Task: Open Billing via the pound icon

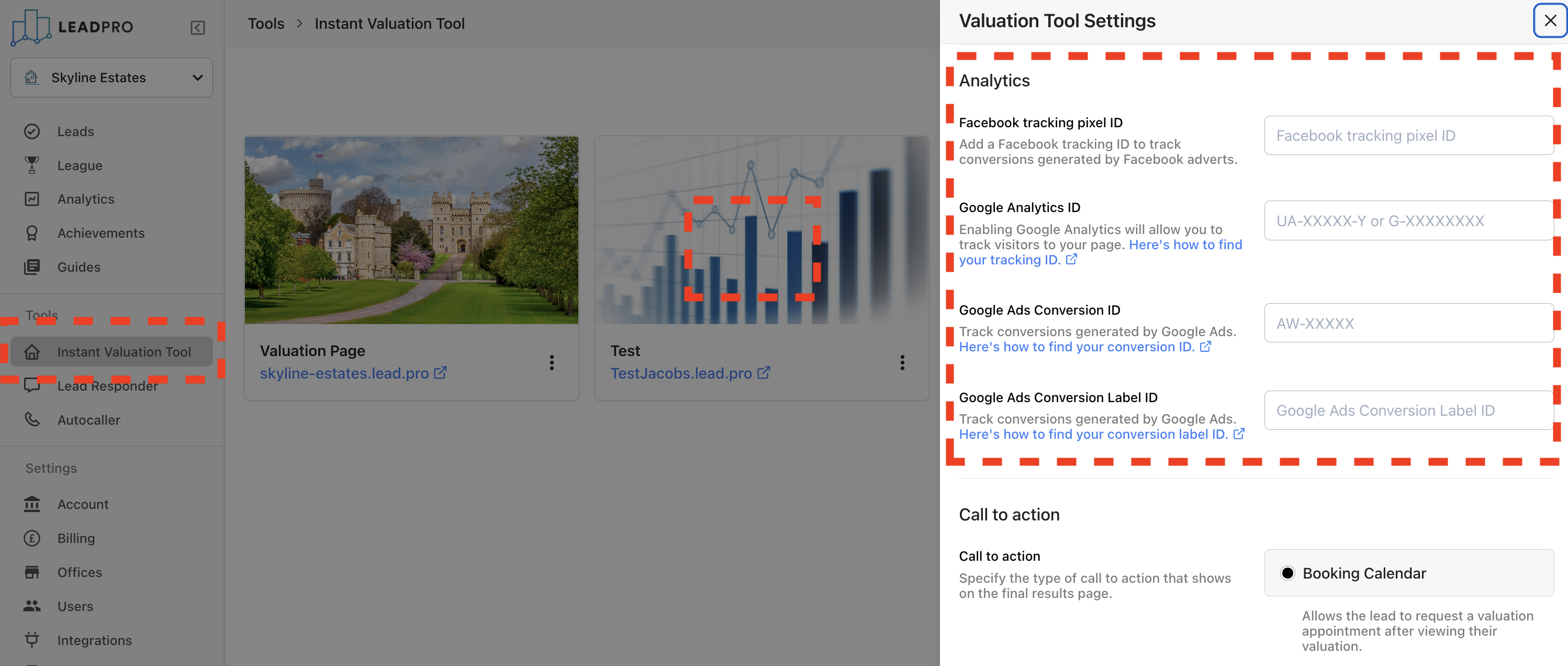Action: click(x=31, y=538)
